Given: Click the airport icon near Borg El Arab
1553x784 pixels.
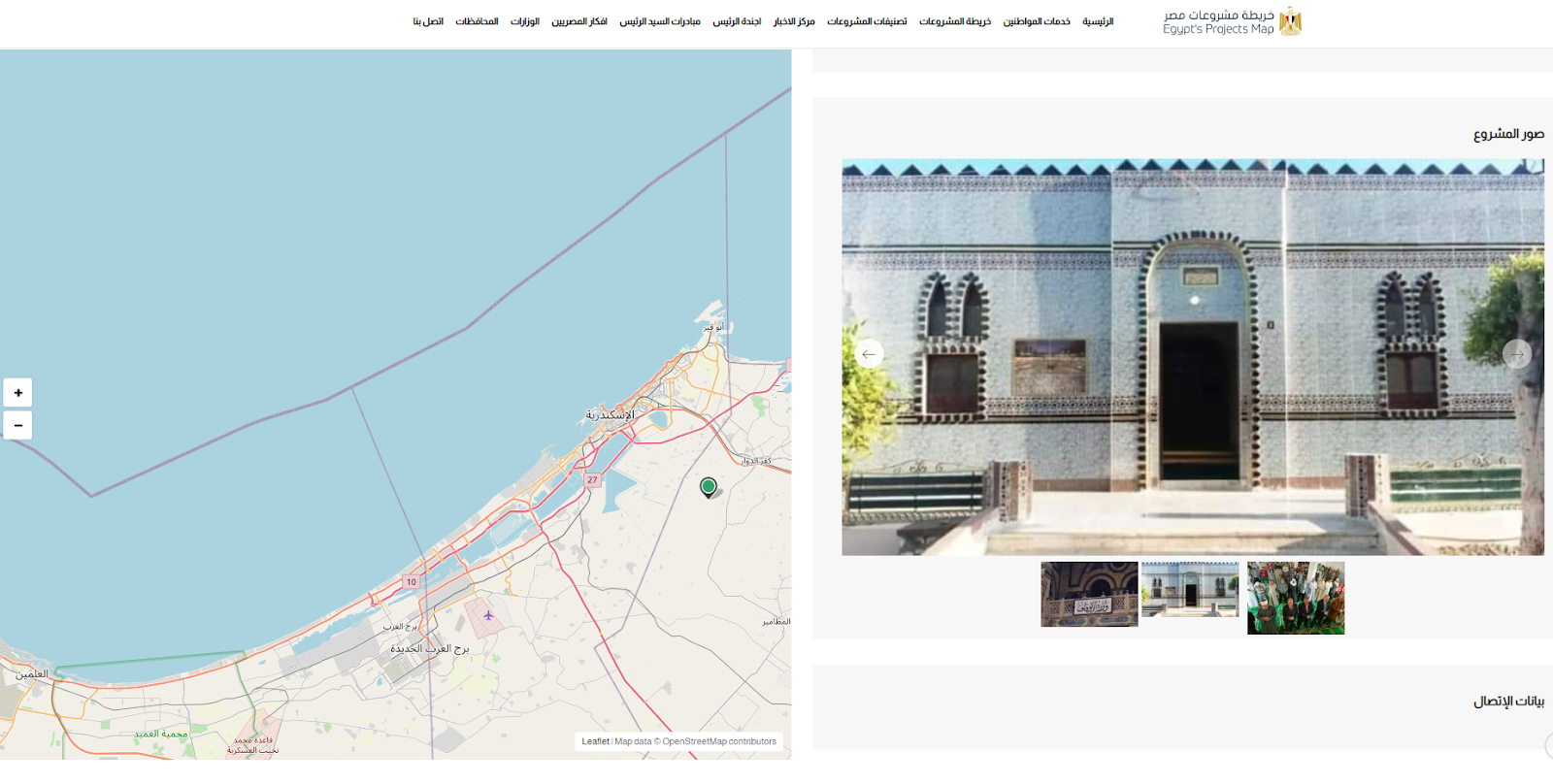Looking at the screenshot, I should tap(488, 615).
